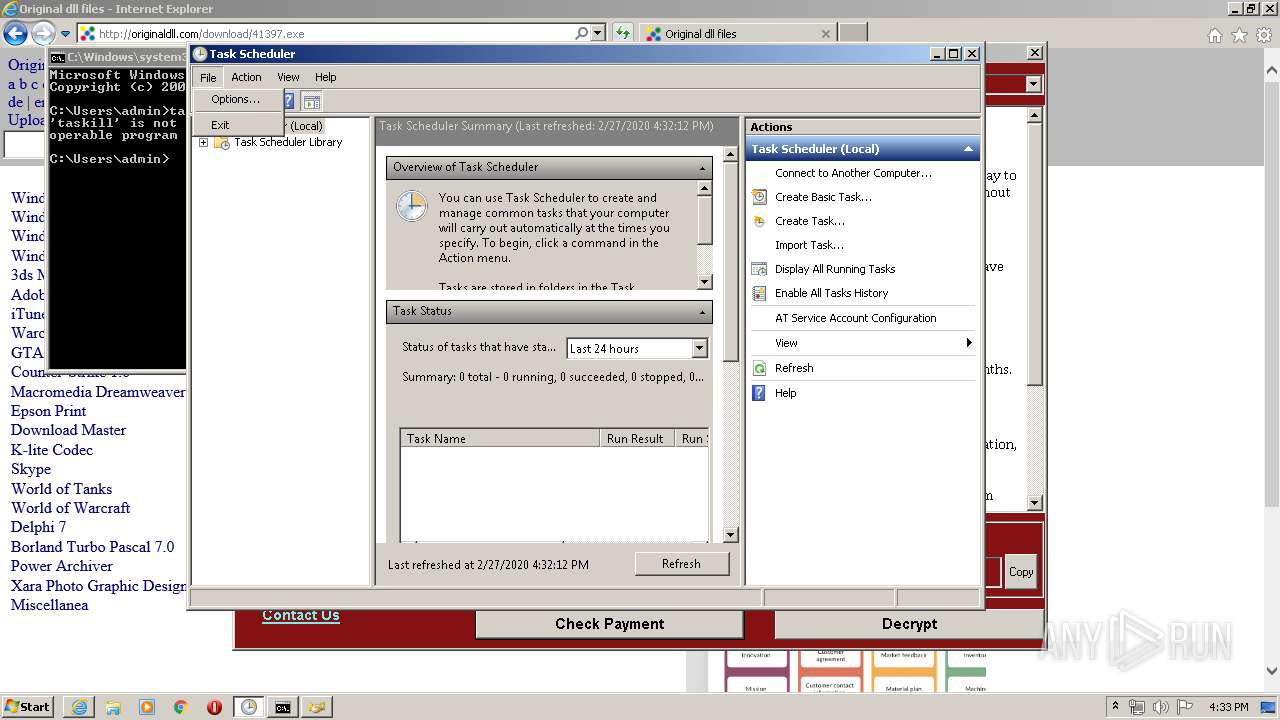Click the clock icon in the Overview section
The height and width of the screenshot is (720, 1280).
click(411, 206)
